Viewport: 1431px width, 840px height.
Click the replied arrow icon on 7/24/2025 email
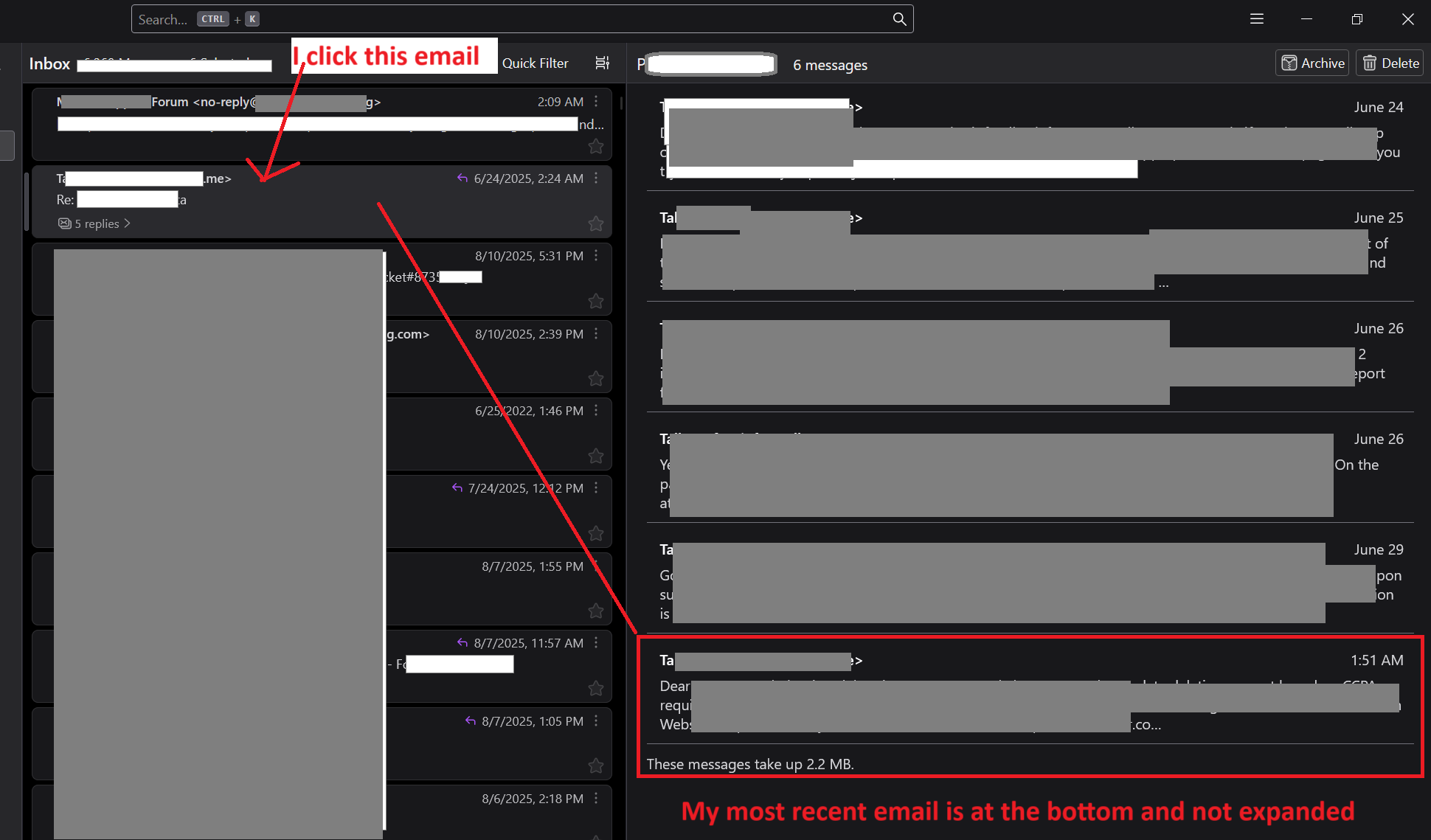457,488
